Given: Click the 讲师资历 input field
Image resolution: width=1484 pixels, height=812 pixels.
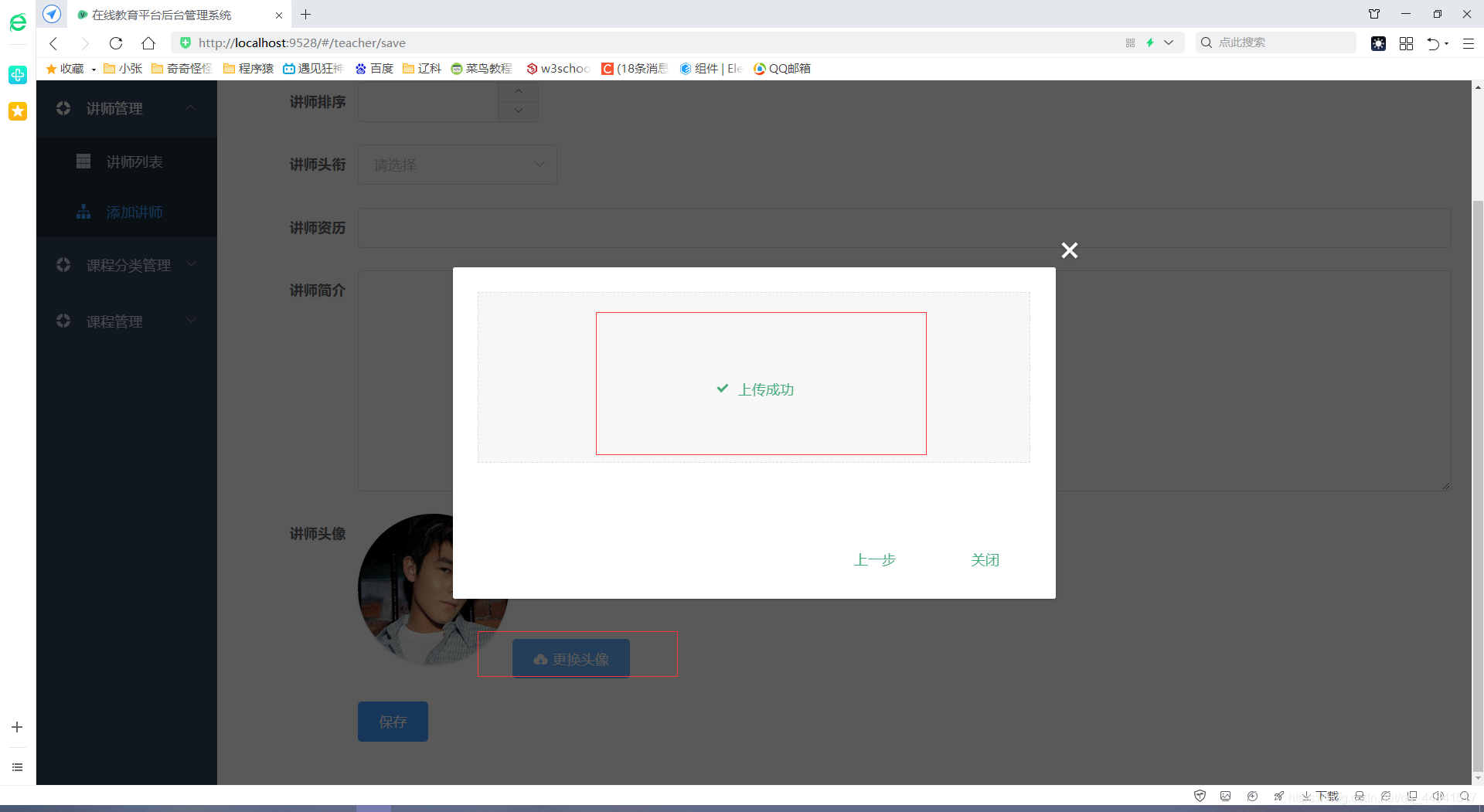Looking at the screenshot, I should pyautogui.click(x=904, y=228).
